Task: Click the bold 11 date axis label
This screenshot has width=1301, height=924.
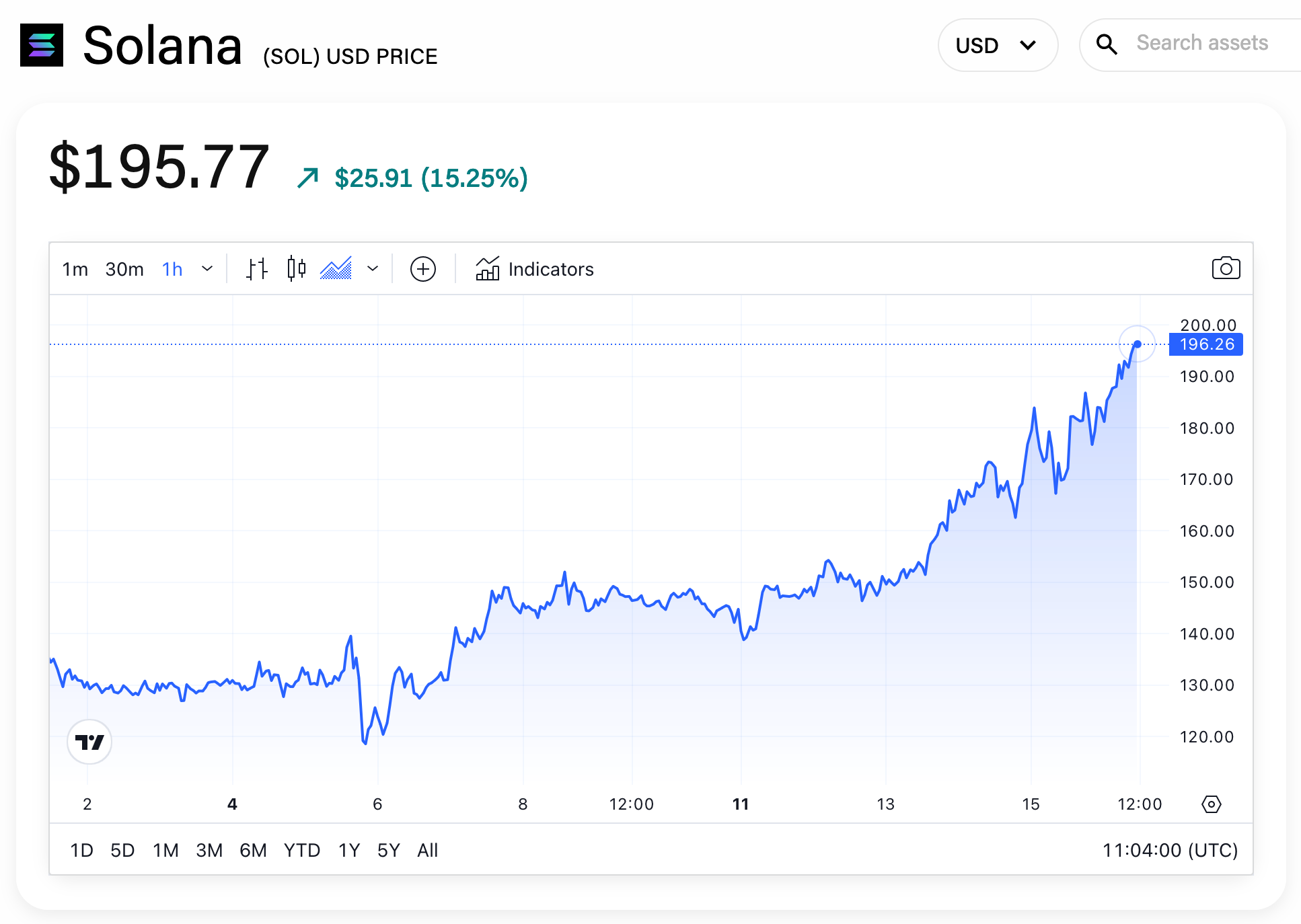Action: [x=741, y=804]
